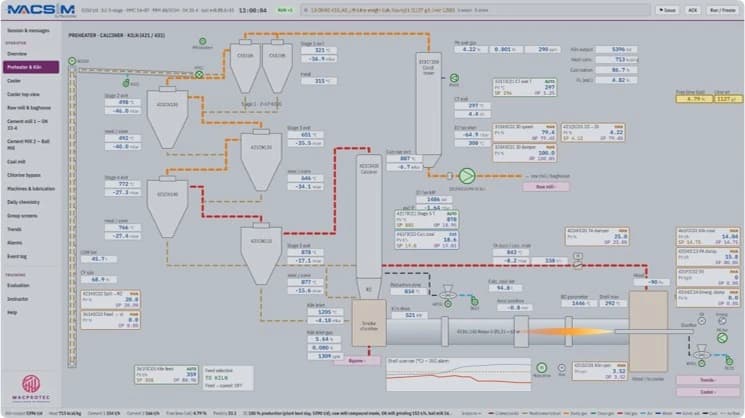
Task: Click the shell scanner trend chart
Action: (x=458, y=374)
